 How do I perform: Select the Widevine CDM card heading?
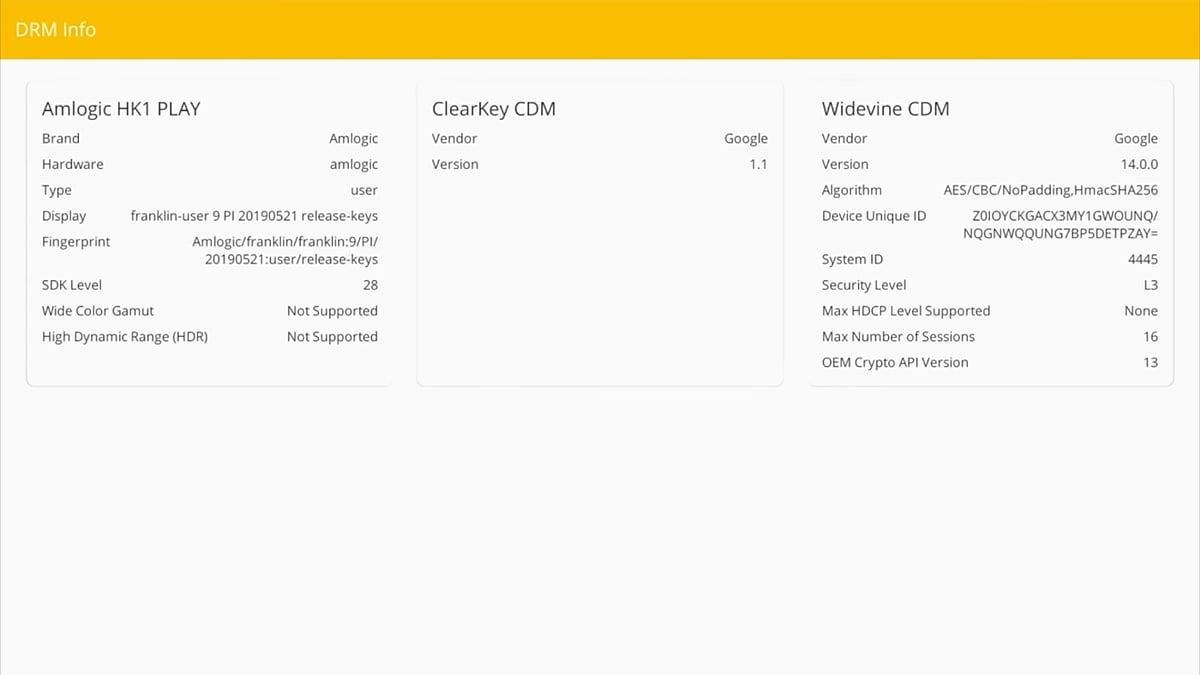pyautogui.click(x=886, y=109)
